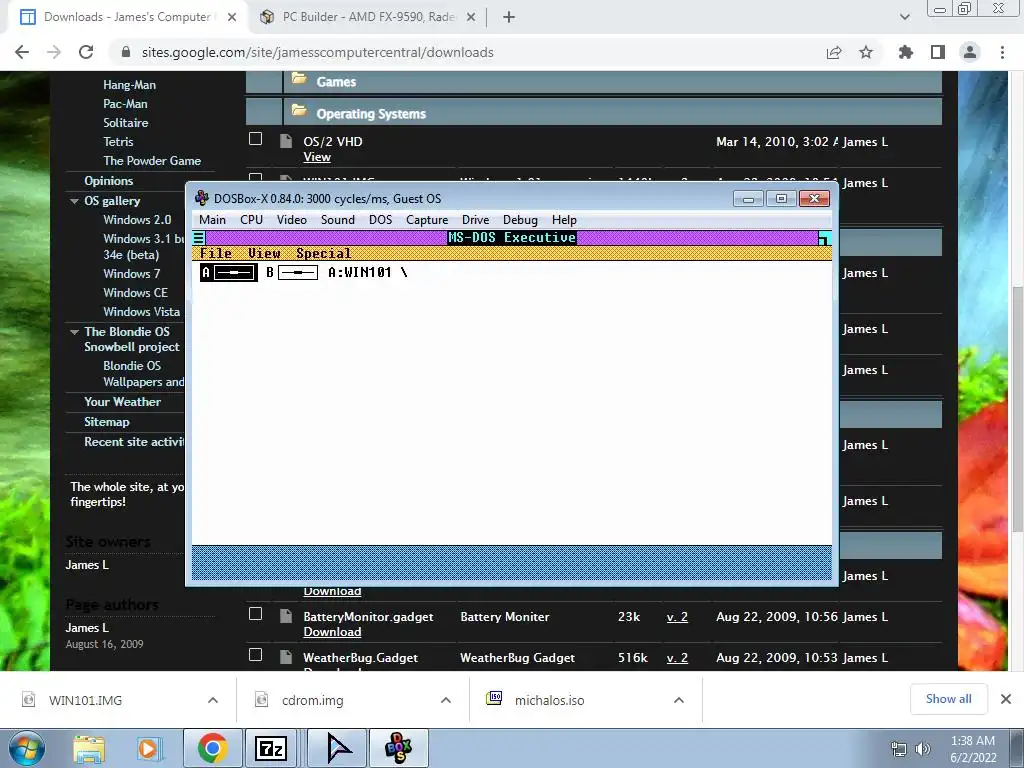
Task: Select drive A icon in MS-DOS Executive
Action: click(229, 273)
